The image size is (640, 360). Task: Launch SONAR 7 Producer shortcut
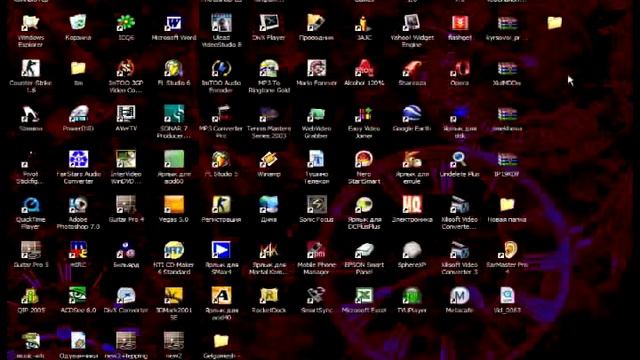tap(173, 114)
